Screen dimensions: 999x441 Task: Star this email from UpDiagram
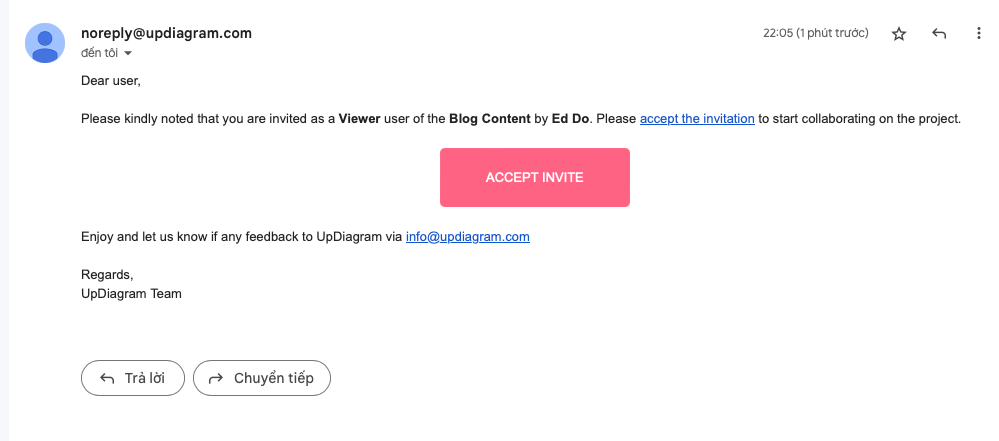tap(898, 34)
